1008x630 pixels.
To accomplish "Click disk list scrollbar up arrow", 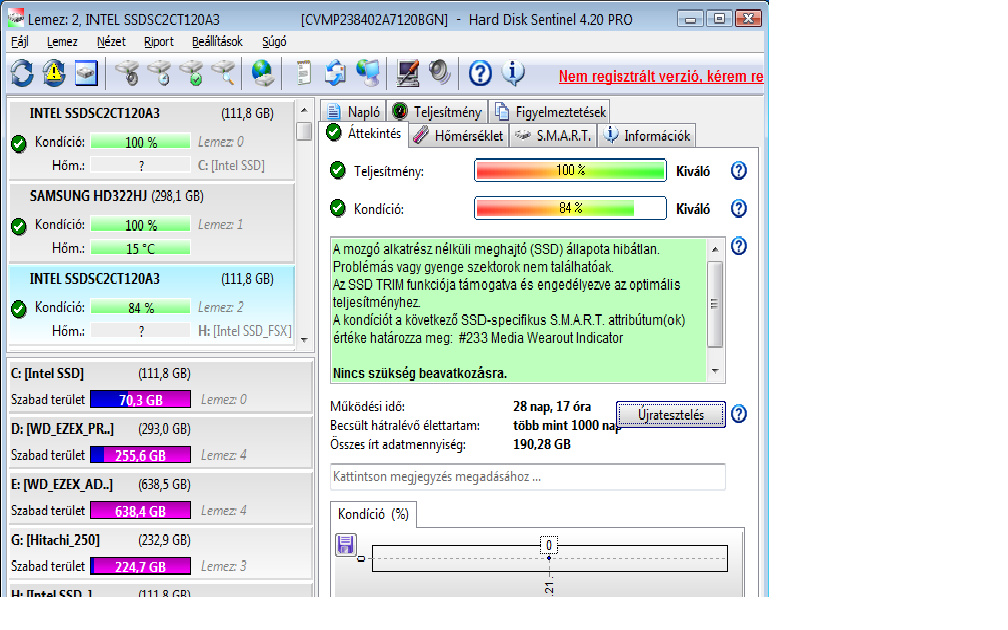I will click(304, 110).
